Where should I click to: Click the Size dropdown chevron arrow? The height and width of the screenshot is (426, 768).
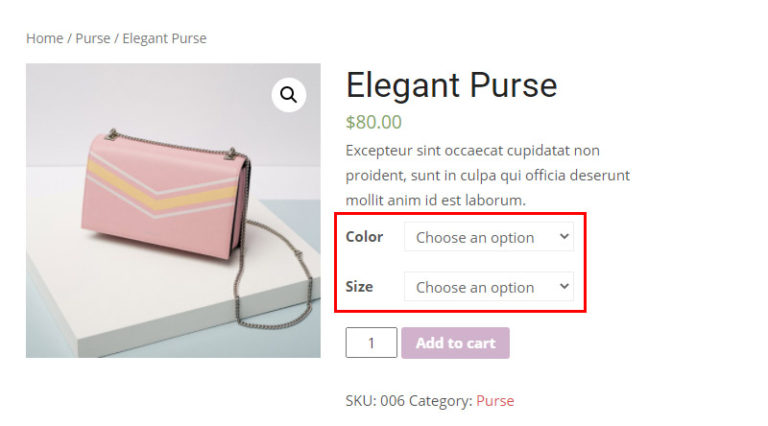[564, 286]
